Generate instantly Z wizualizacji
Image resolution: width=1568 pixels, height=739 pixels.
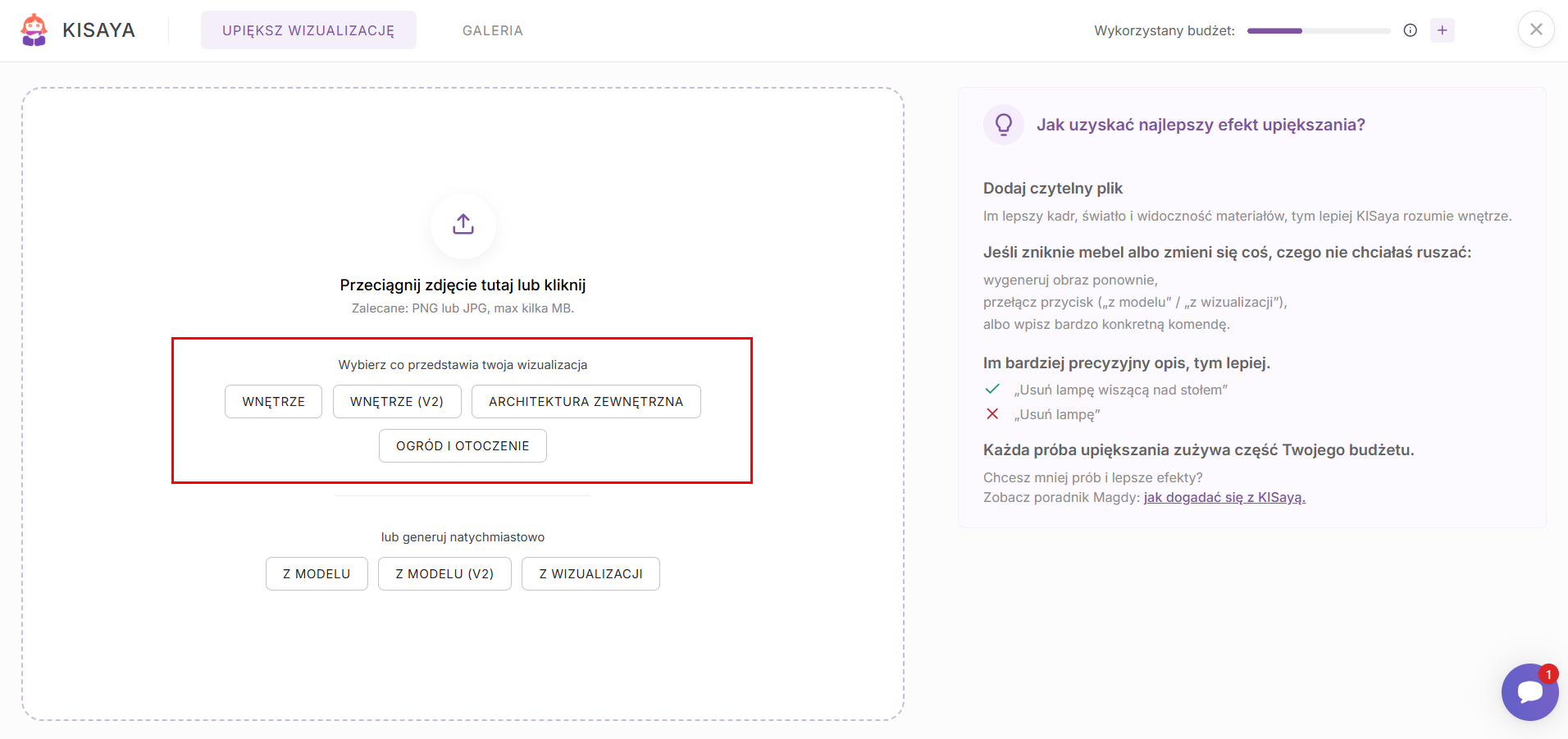[590, 573]
